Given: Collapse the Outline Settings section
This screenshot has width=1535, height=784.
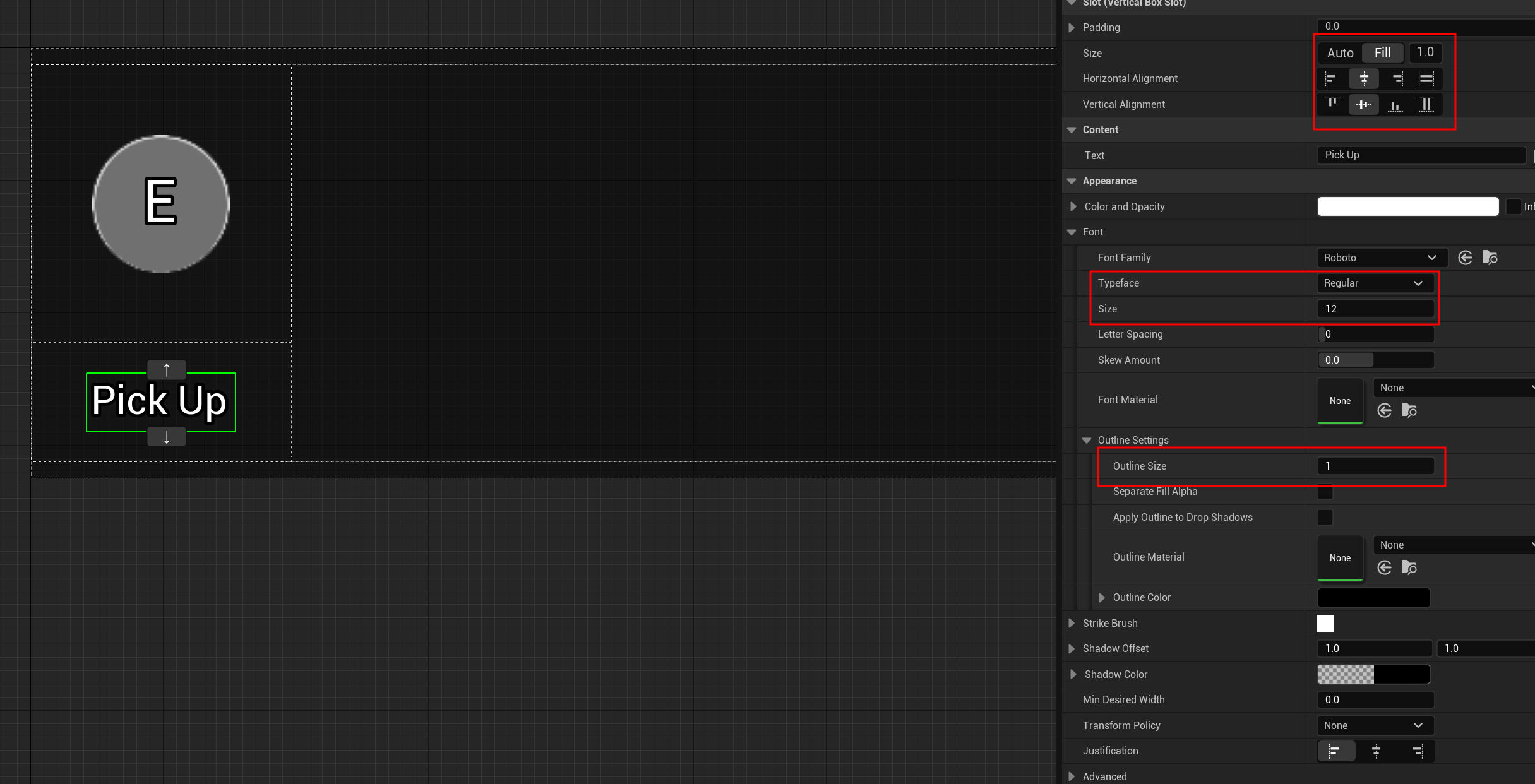Looking at the screenshot, I should 1087,441.
